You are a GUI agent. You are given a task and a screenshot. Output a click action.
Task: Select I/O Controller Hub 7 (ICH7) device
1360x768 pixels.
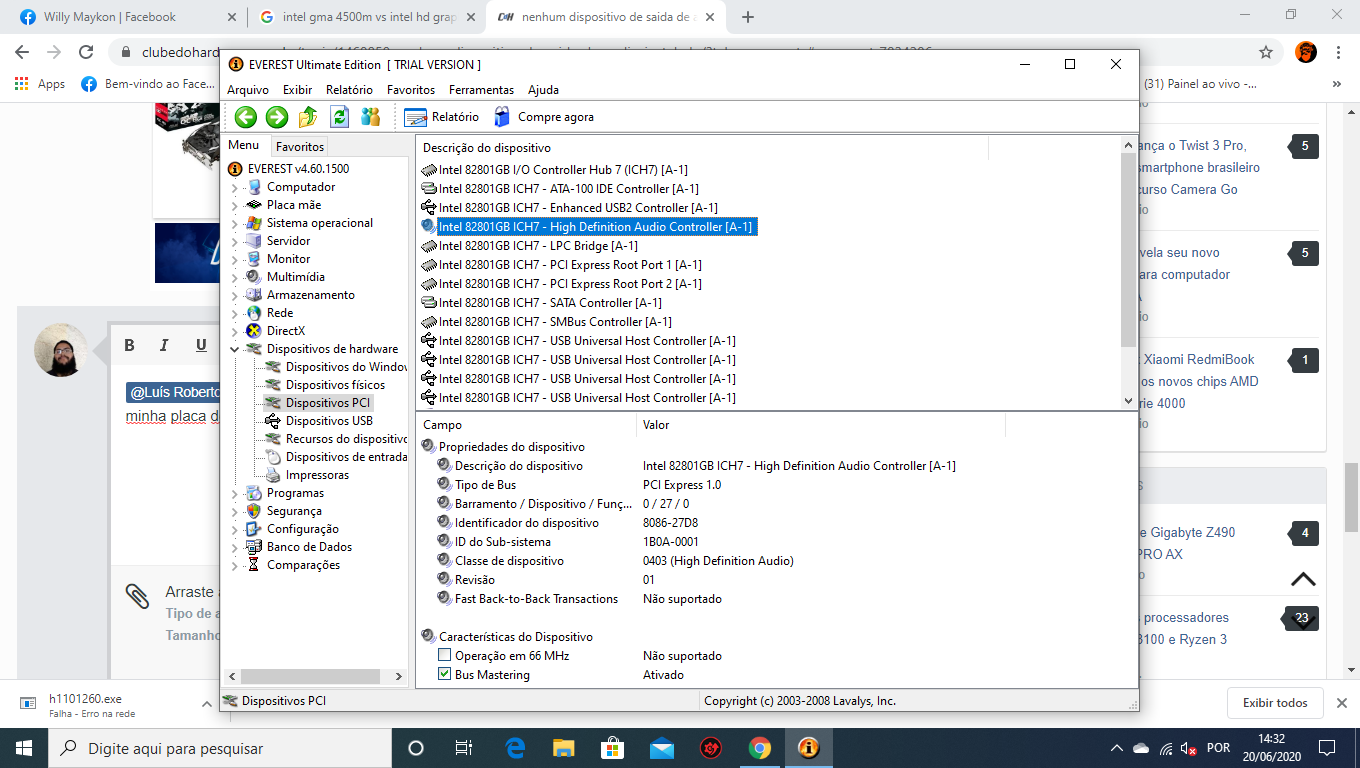563,170
